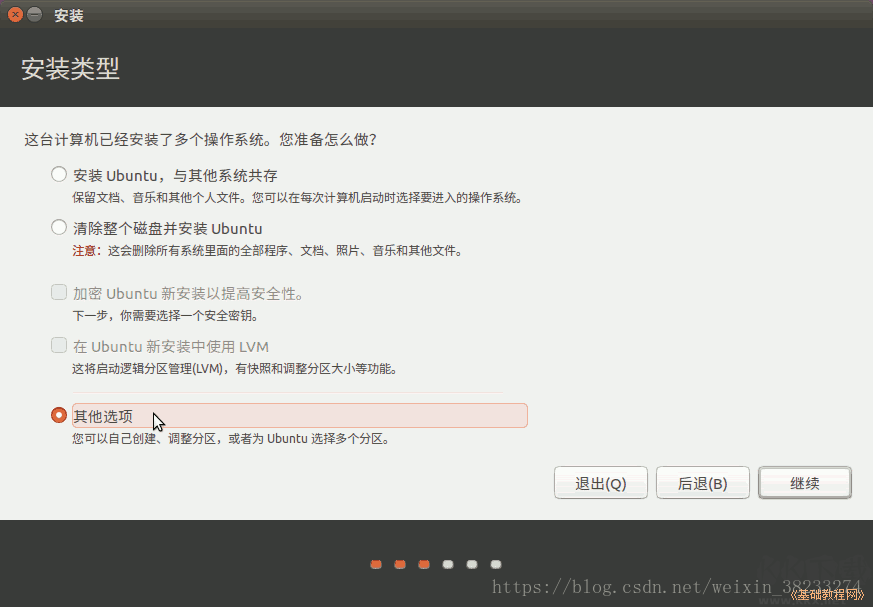Click the 后退(B) button
The height and width of the screenshot is (607, 873).
(x=702, y=482)
